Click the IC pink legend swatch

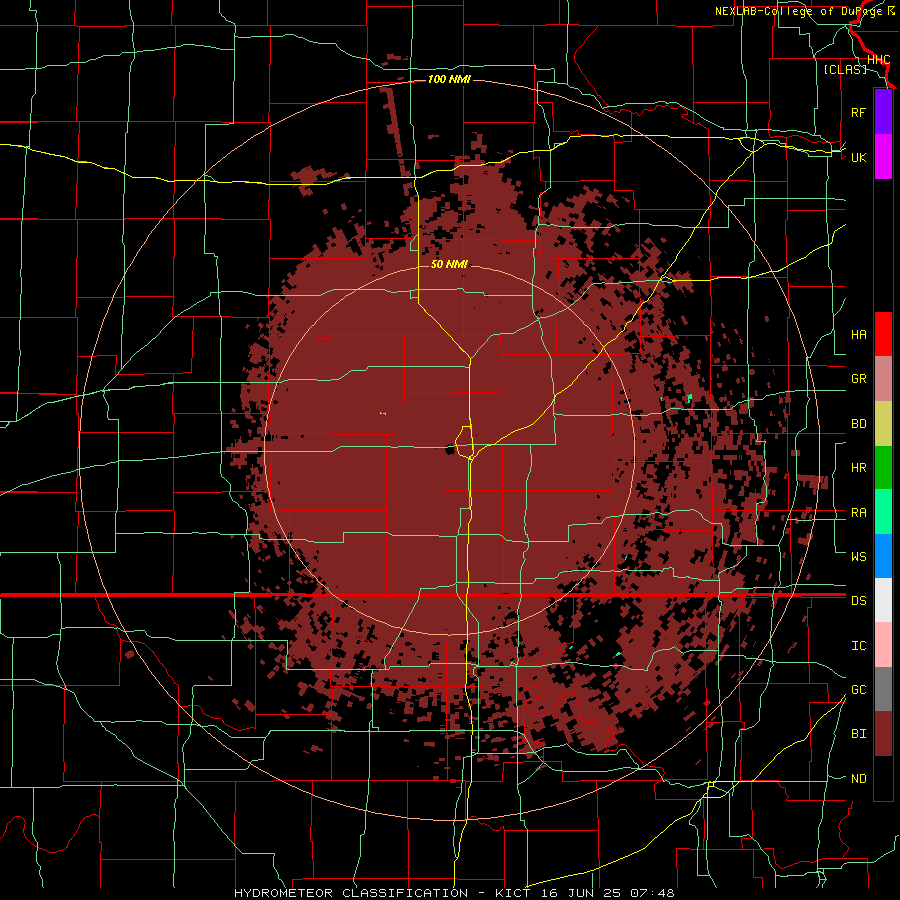pos(883,645)
